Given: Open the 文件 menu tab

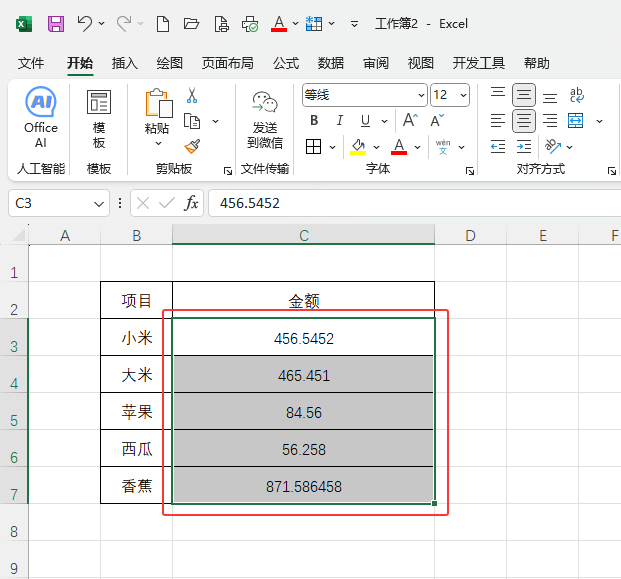Looking at the screenshot, I should [30, 63].
